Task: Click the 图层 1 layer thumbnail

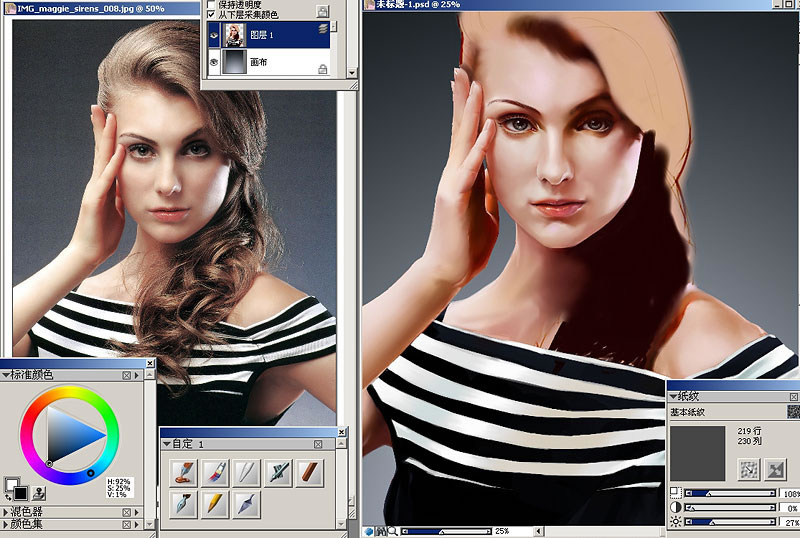Action: click(235, 35)
